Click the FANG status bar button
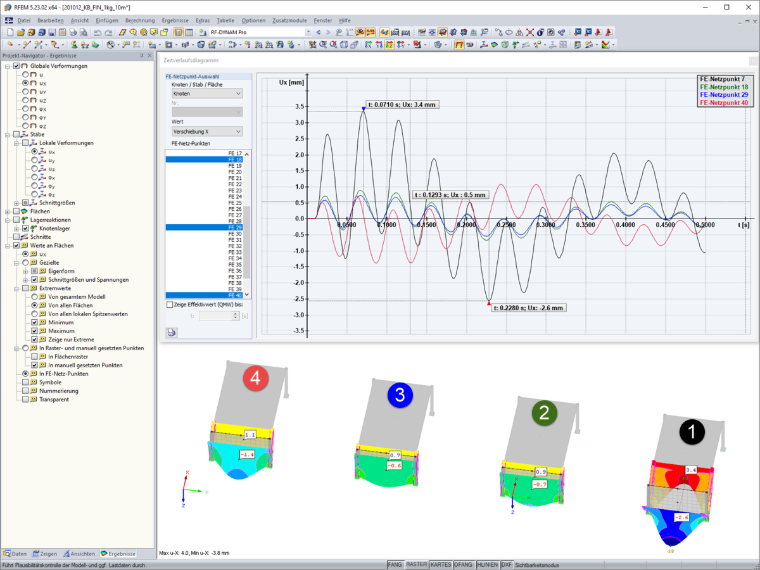This screenshot has height=570, width=760. pyautogui.click(x=395, y=565)
